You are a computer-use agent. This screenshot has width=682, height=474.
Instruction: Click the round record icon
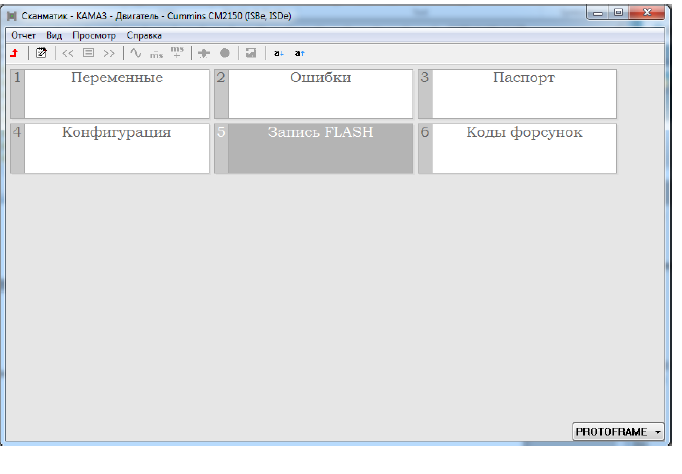click(x=225, y=53)
